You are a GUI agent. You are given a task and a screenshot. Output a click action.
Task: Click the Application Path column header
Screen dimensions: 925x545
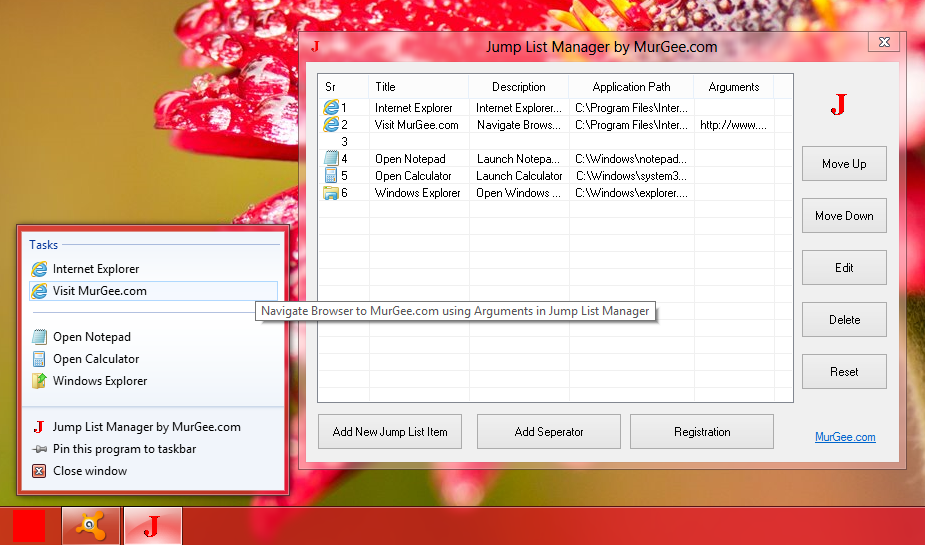(x=631, y=87)
